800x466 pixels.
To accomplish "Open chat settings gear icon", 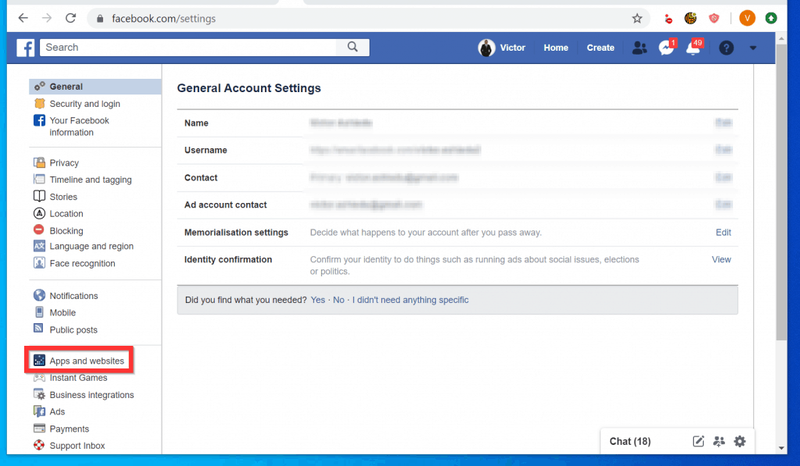I will (739, 441).
